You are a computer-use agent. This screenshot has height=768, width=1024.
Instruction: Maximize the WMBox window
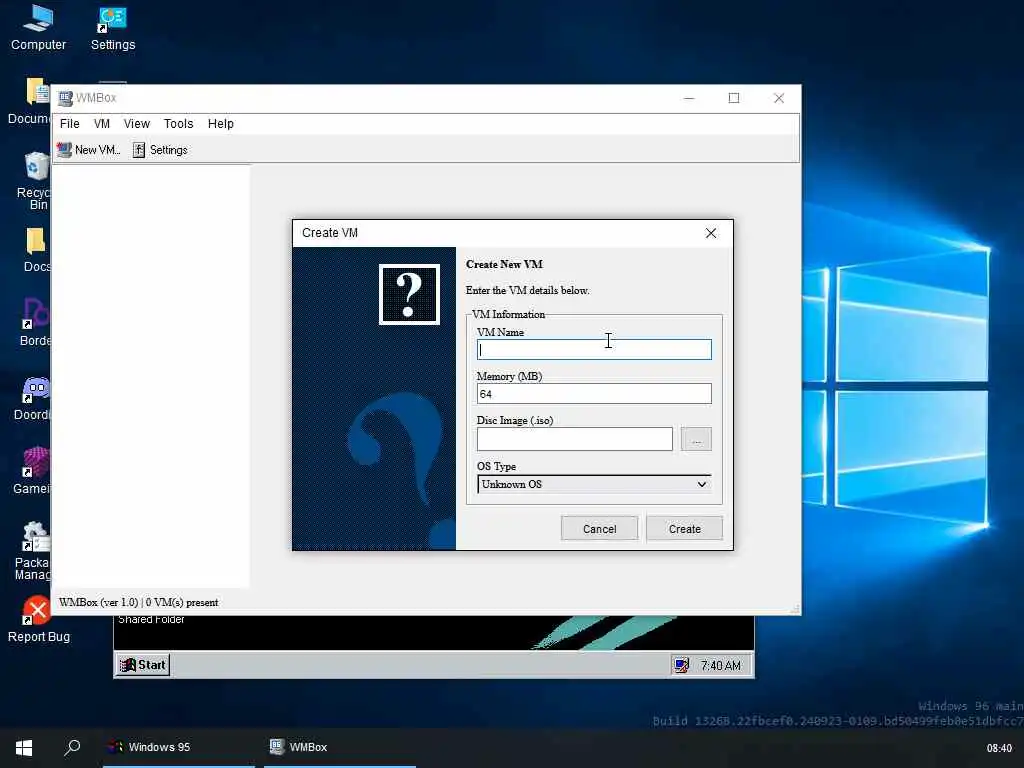pyautogui.click(x=734, y=98)
